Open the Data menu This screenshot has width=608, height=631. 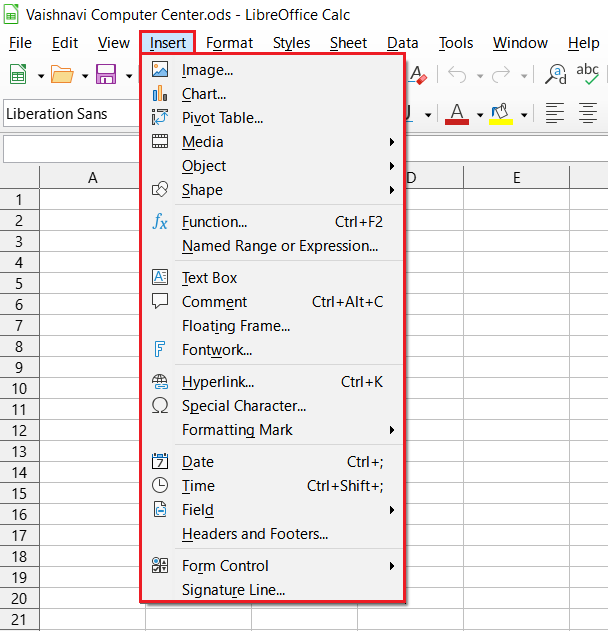pos(402,43)
